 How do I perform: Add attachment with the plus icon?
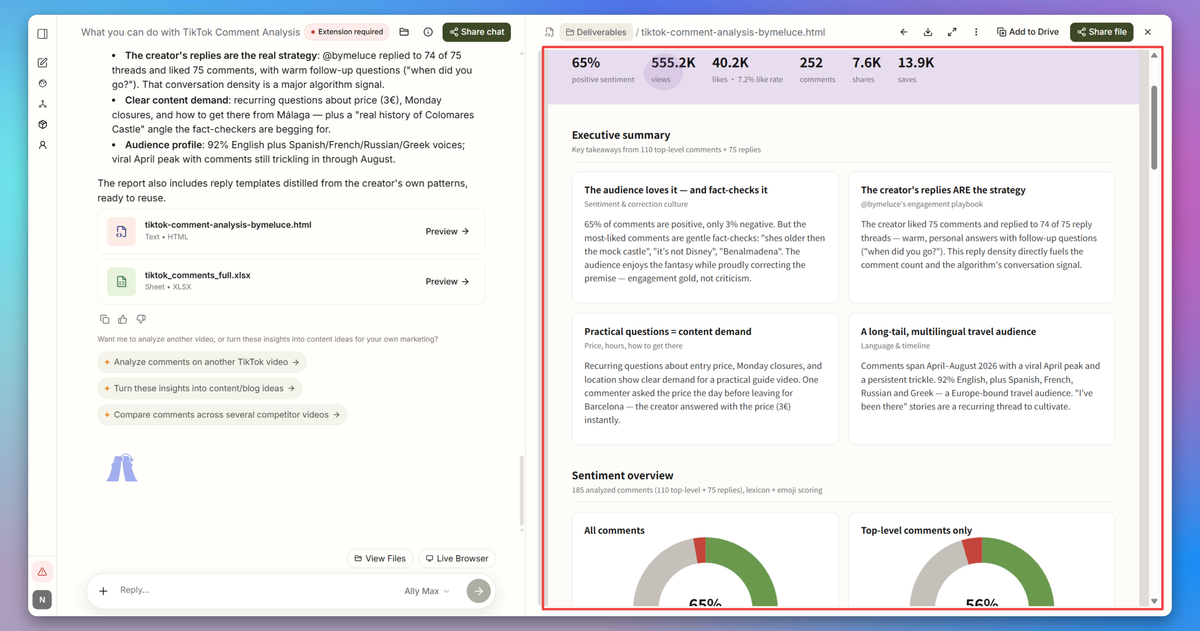[103, 591]
